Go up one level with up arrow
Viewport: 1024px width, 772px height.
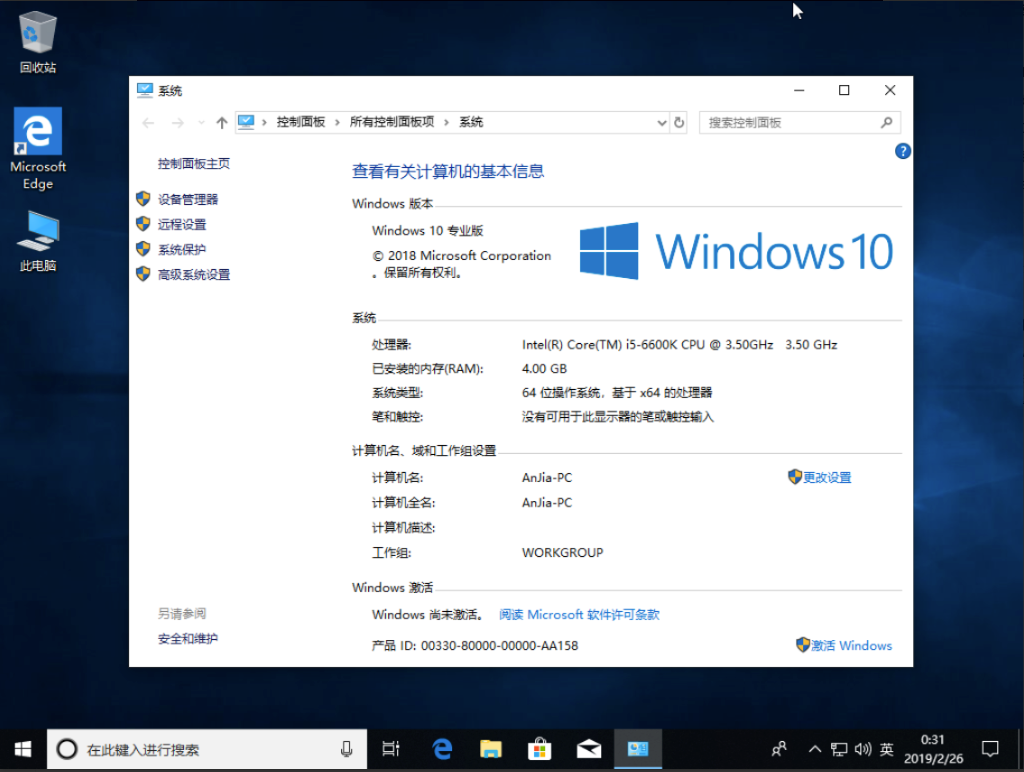(222, 123)
